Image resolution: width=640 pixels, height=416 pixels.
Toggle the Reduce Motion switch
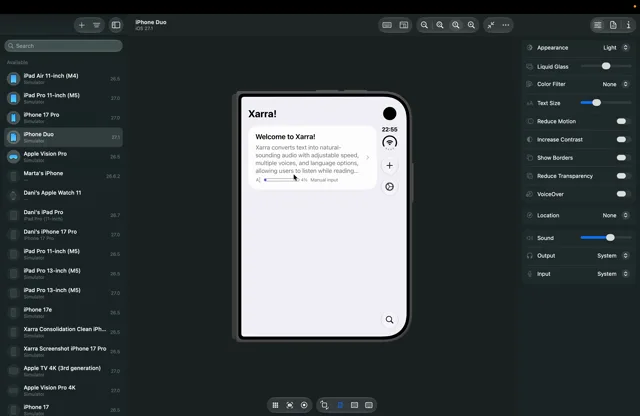[622, 121]
